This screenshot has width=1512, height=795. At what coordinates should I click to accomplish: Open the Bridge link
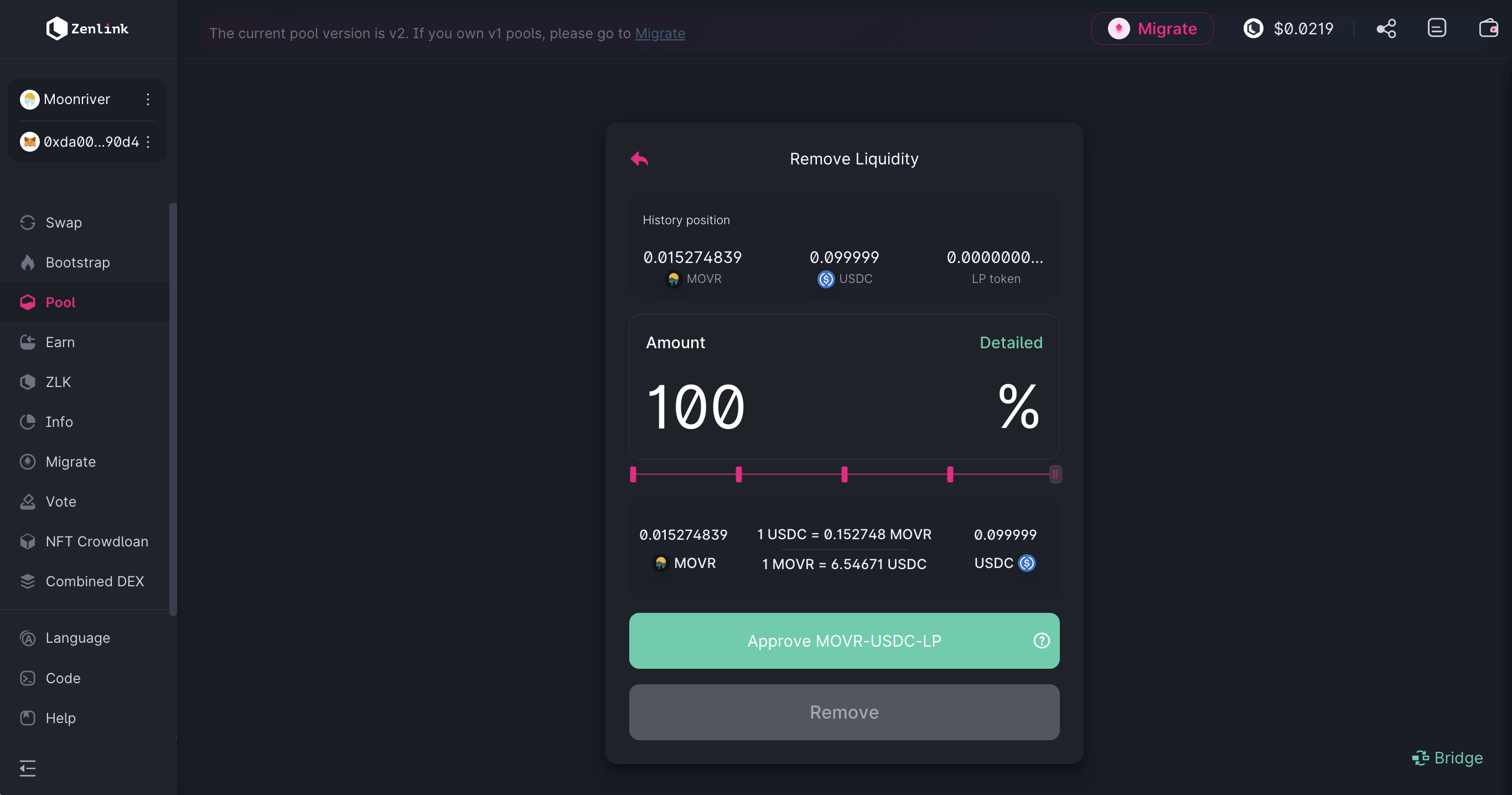1447,758
